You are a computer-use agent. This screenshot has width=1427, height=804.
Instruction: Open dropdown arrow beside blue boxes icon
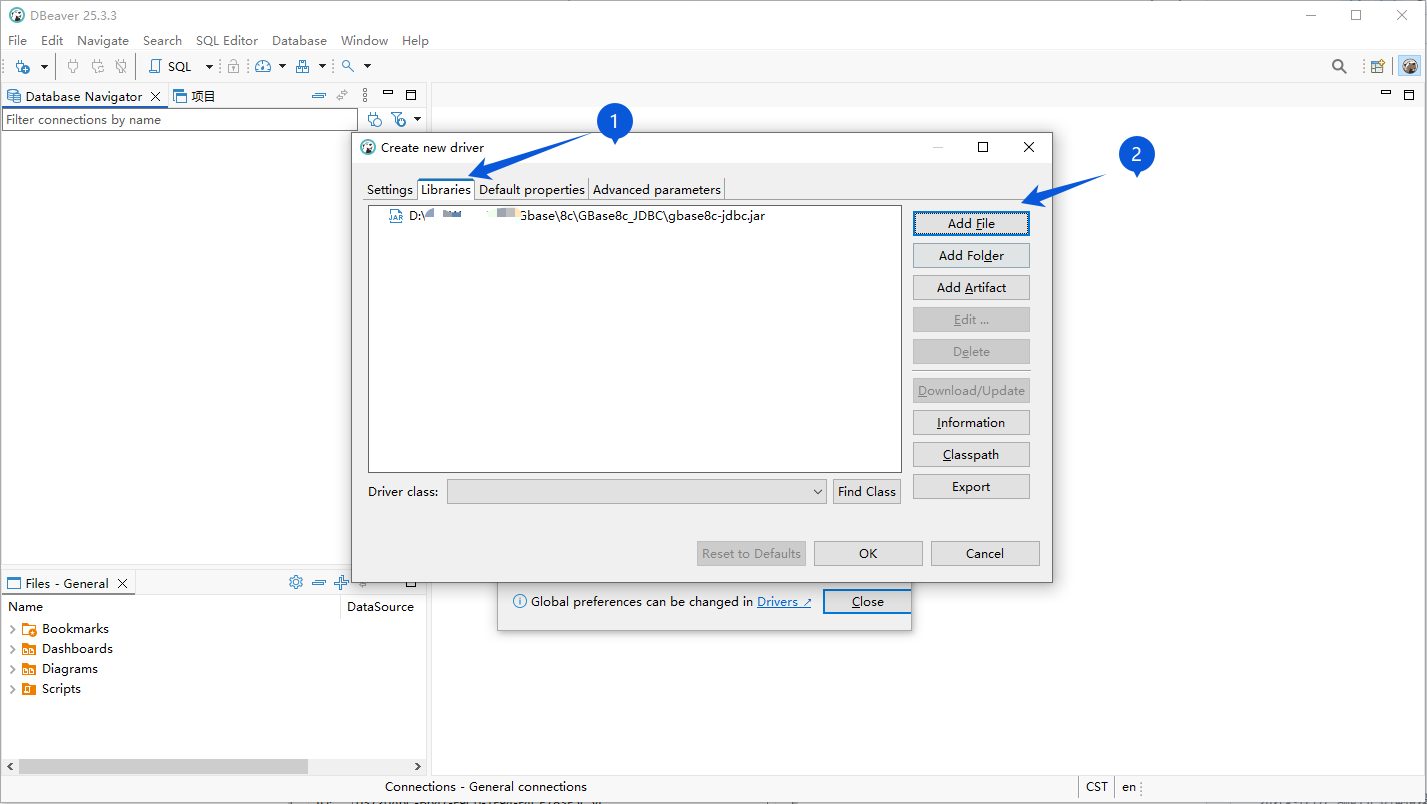322,67
